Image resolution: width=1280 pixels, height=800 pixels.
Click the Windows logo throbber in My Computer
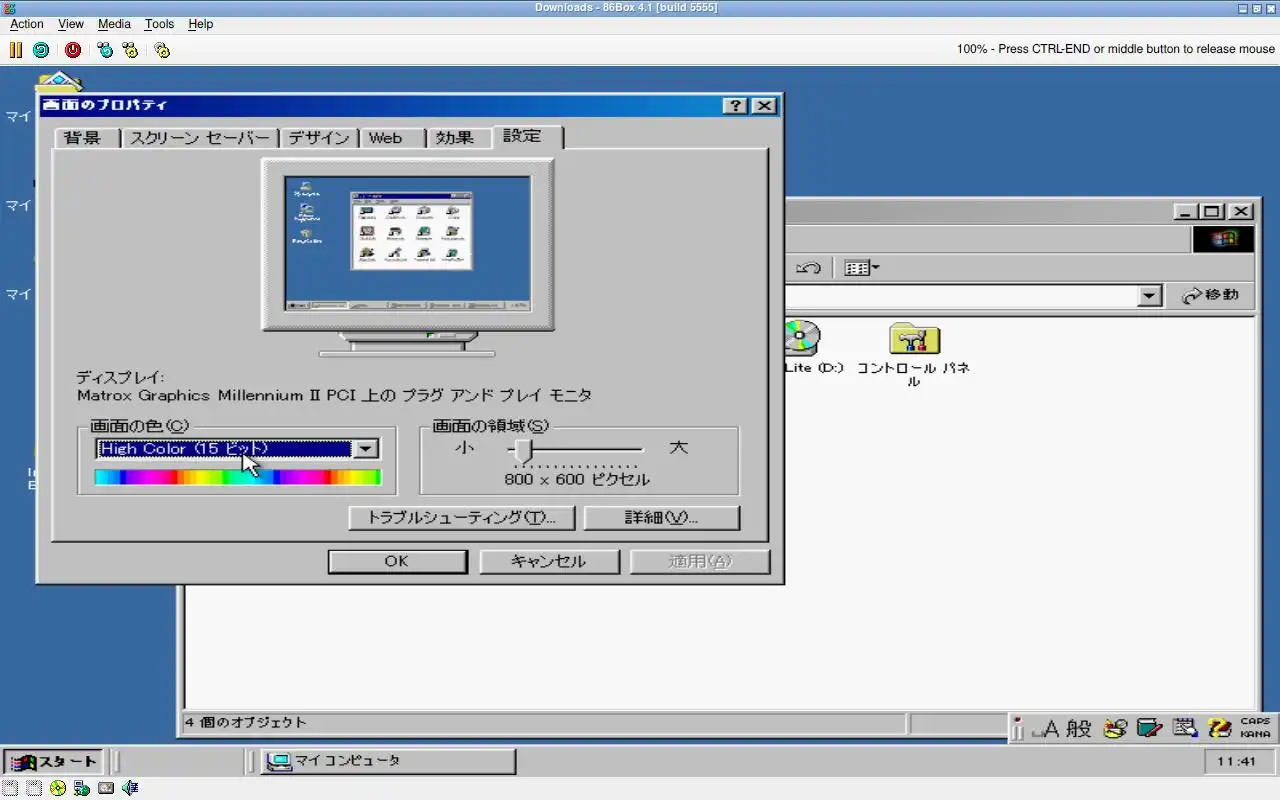click(1223, 239)
